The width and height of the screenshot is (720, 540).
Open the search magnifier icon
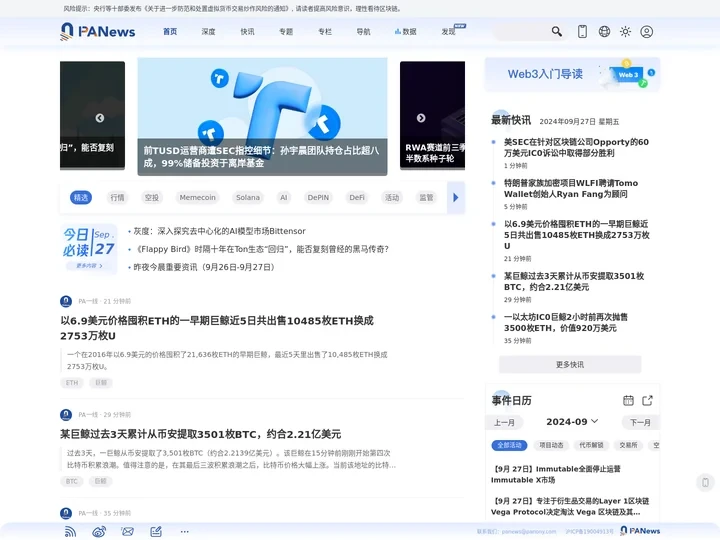pyautogui.click(x=557, y=31)
